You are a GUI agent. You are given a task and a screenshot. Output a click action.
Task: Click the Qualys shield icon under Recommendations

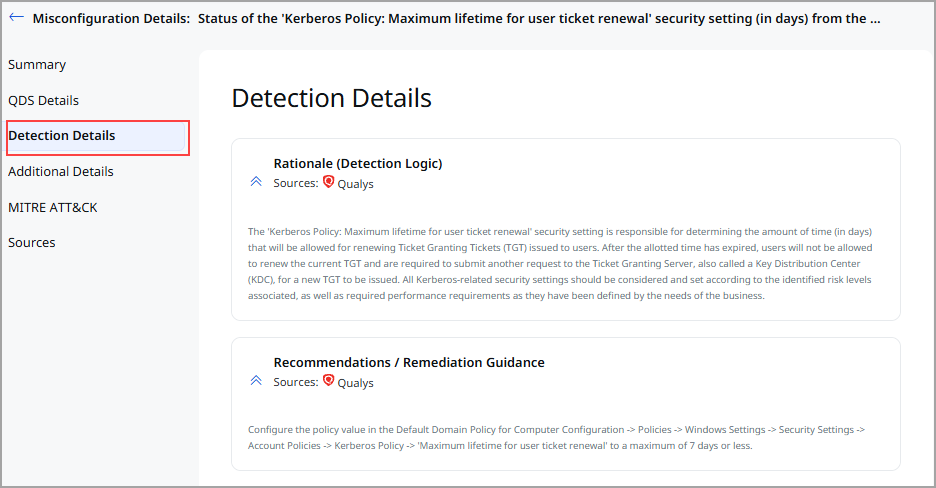(x=328, y=382)
